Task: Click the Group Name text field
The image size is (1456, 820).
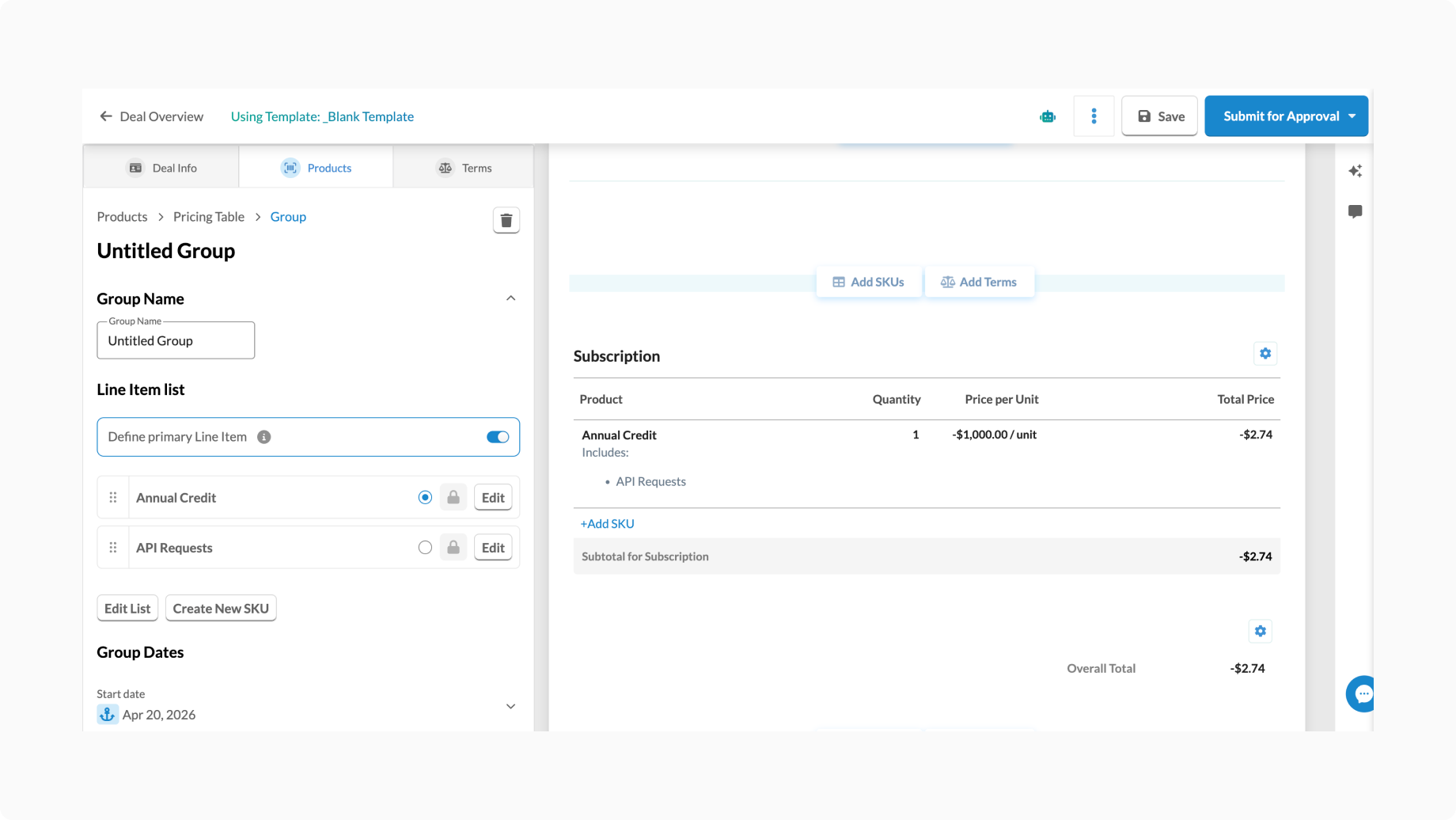Action: pos(176,341)
